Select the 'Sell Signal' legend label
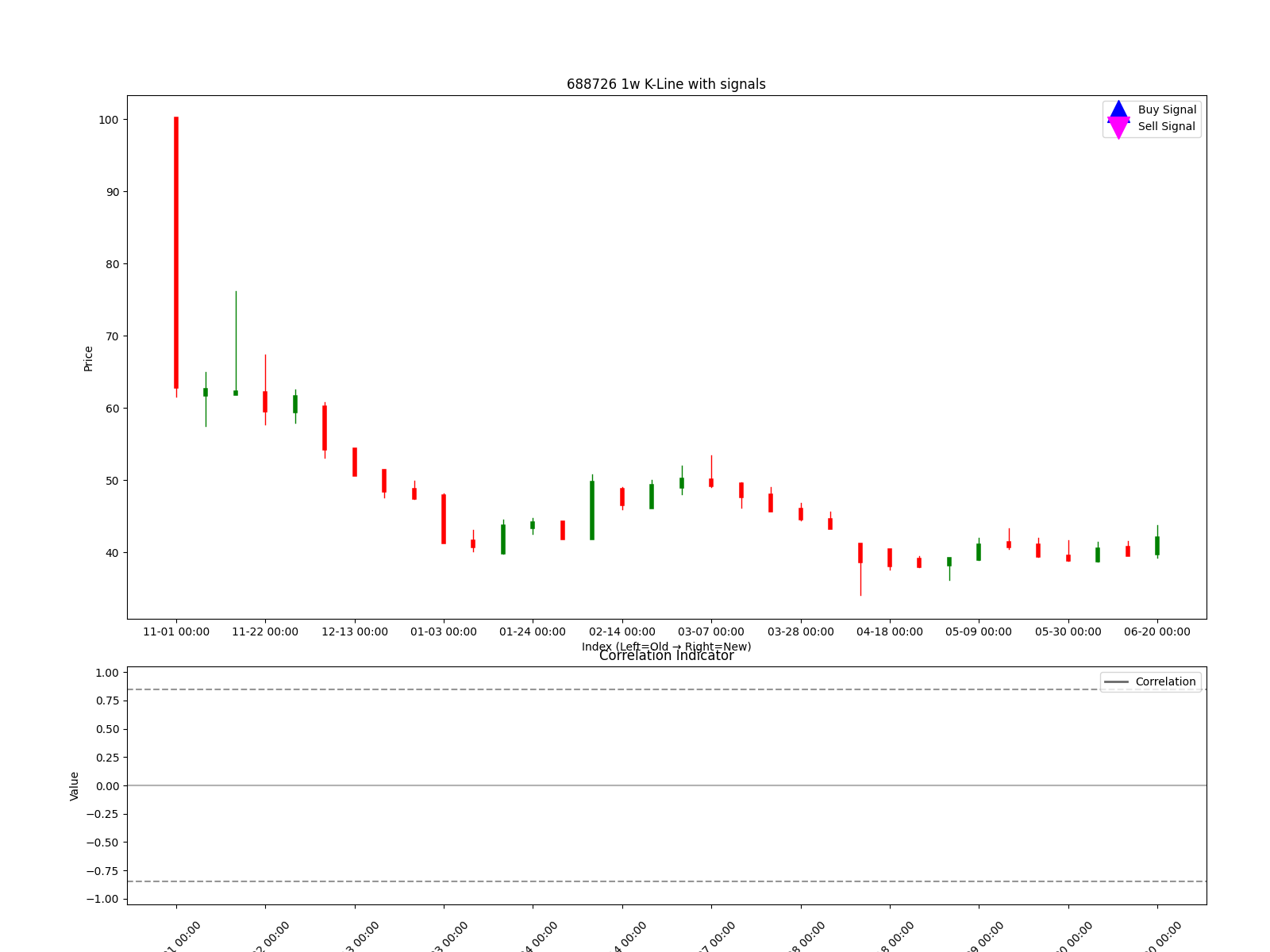1270x952 pixels. point(1166,126)
